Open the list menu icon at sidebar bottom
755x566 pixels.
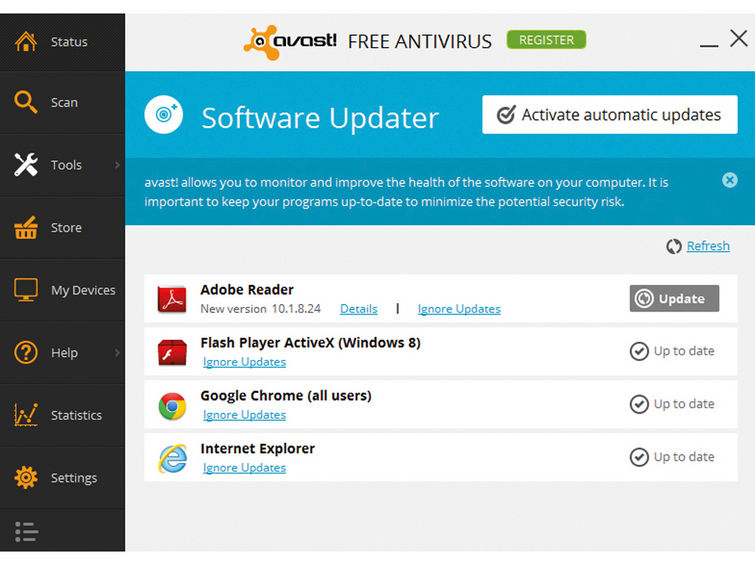(26, 532)
